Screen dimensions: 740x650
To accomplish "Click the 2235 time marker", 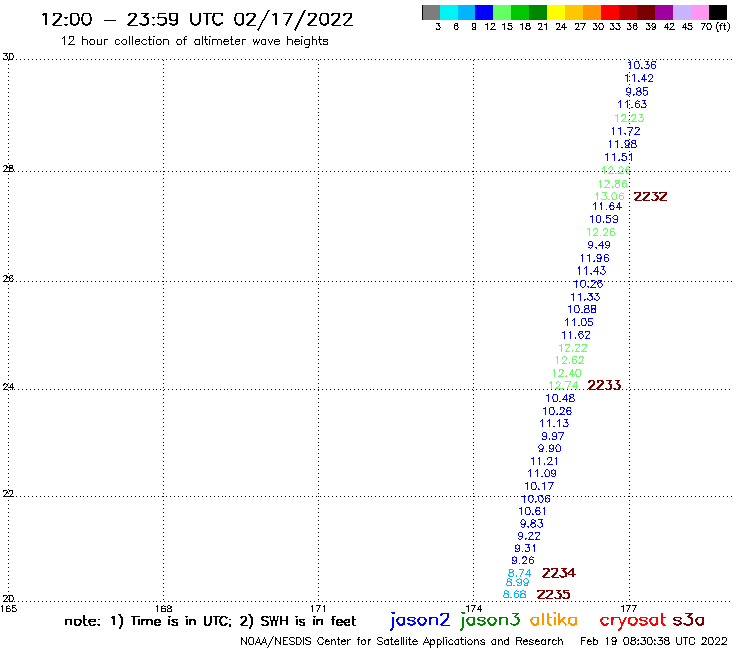I will pos(553,594).
